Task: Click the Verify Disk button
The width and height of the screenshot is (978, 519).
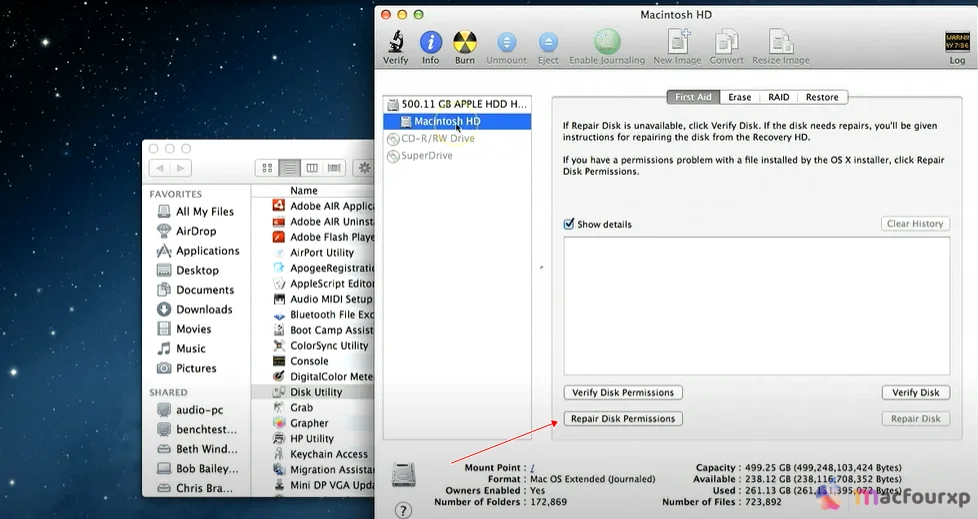Action: tap(916, 392)
